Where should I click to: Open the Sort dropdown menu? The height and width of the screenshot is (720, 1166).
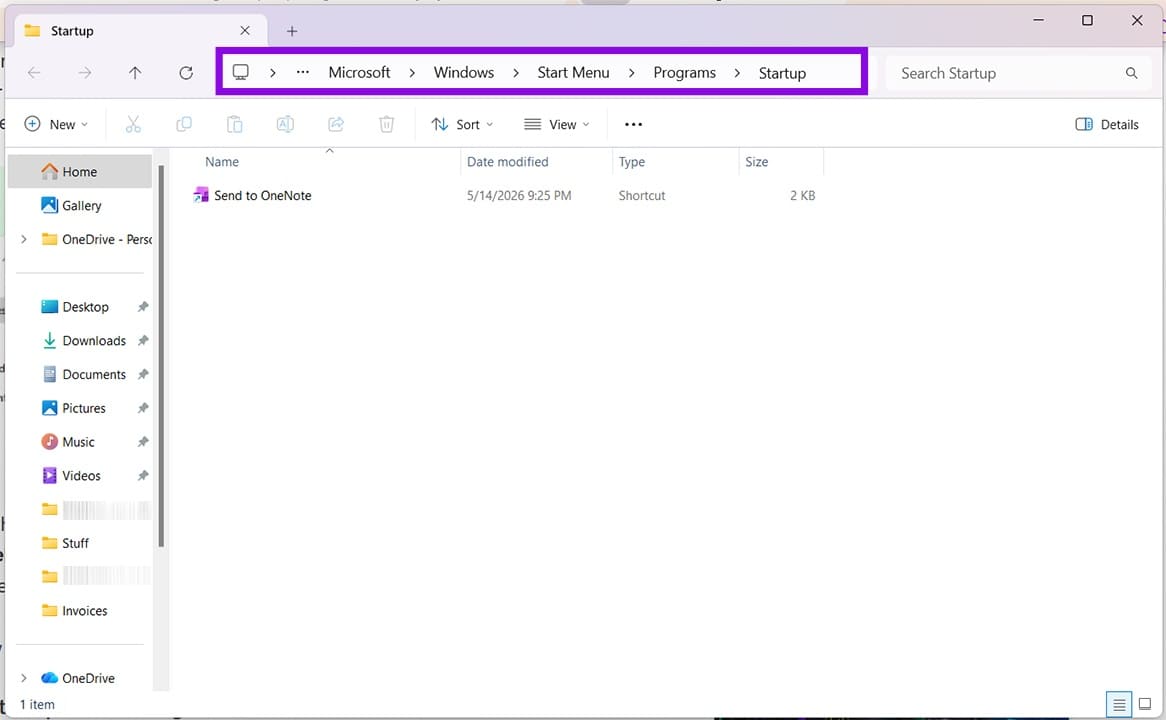[x=462, y=124]
